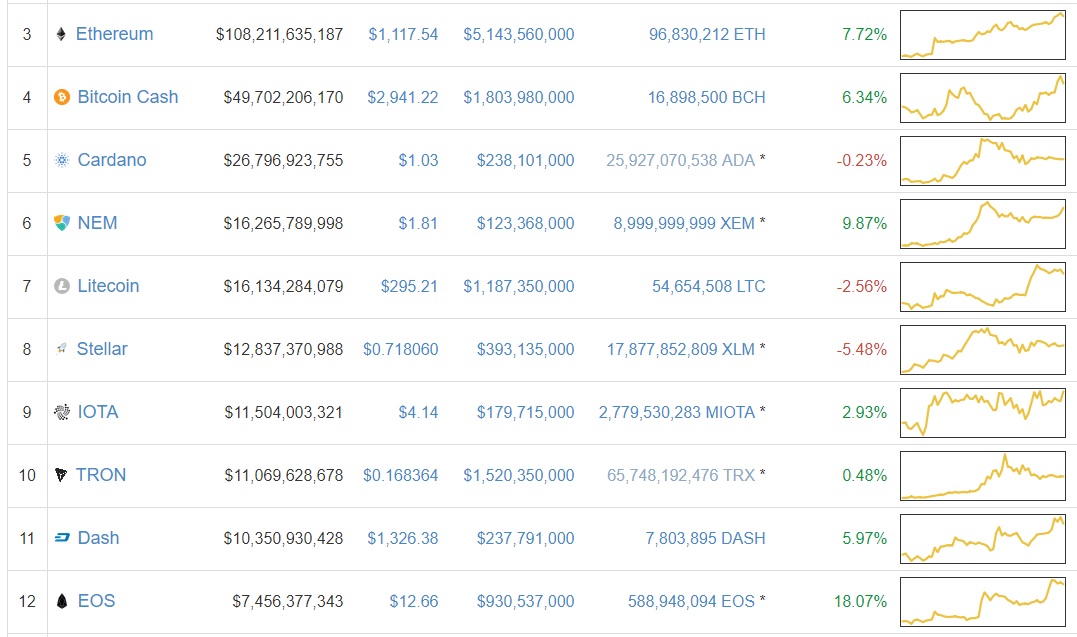
Task: Click Litecoin price $295.21
Action: [x=409, y=286]
